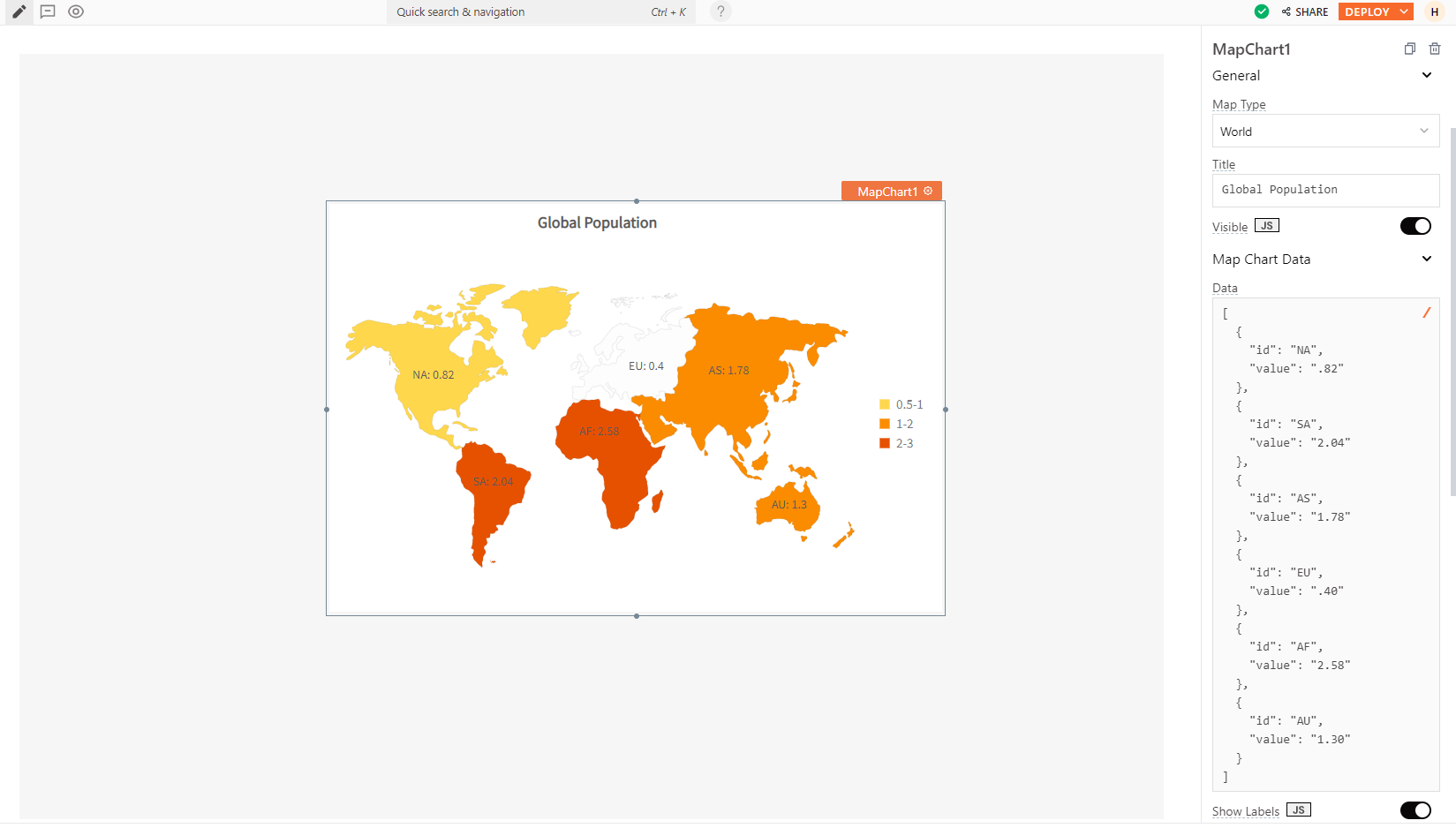Open the help question mark icon
The image size is (1456, 828).
720,11
